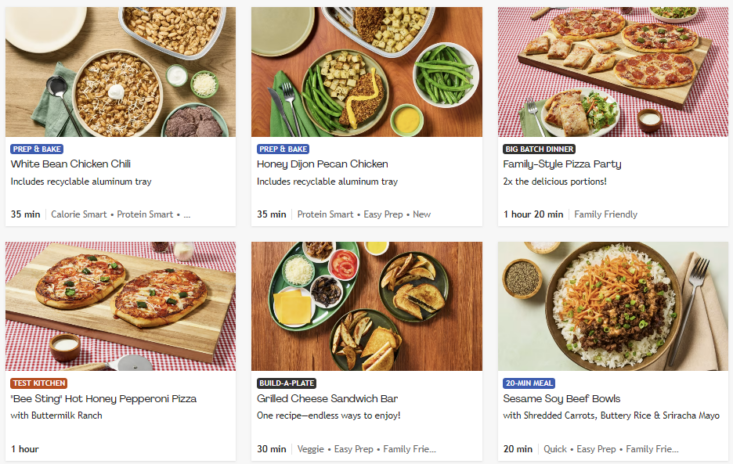Click the Sesame Soy Beef Bowls image
Image resolution: width=733 pixels, height=464 pixels.
click(x=613, y=306)
